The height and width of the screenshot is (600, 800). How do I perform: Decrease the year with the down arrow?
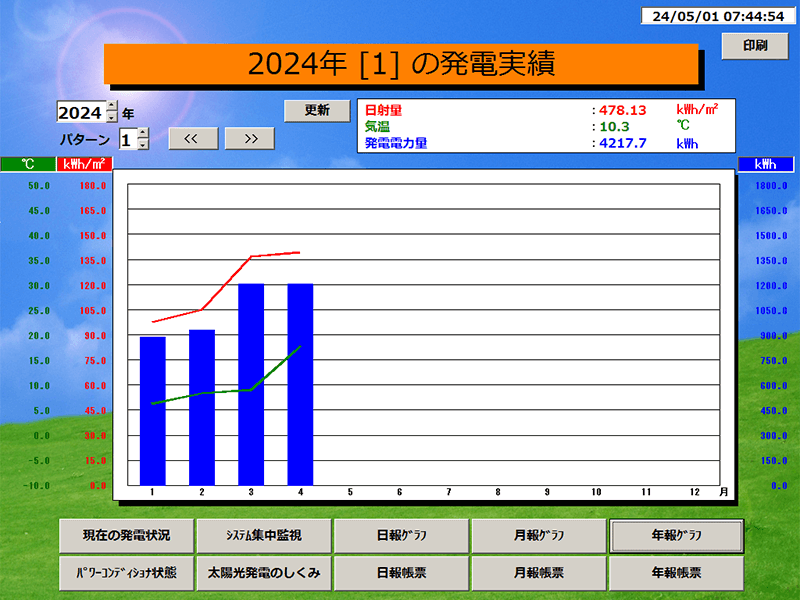click(112, 117)
